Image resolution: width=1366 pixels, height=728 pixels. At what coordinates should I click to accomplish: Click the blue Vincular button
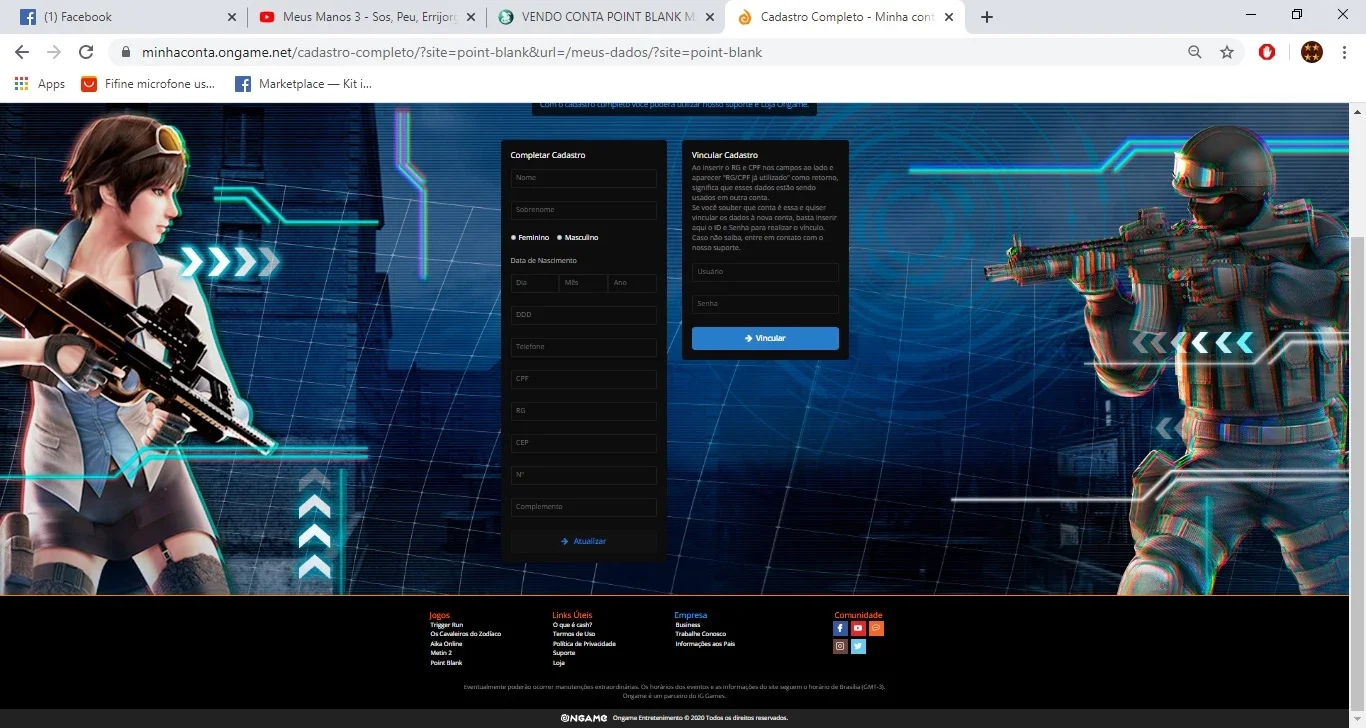[765, 338]
